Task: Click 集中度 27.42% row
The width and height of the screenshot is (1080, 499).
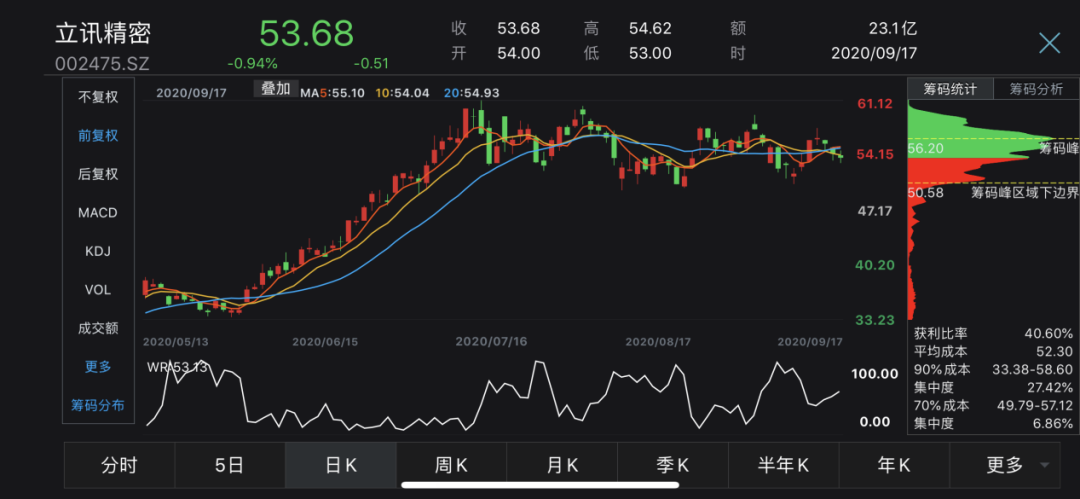Action: click(993, 387)
